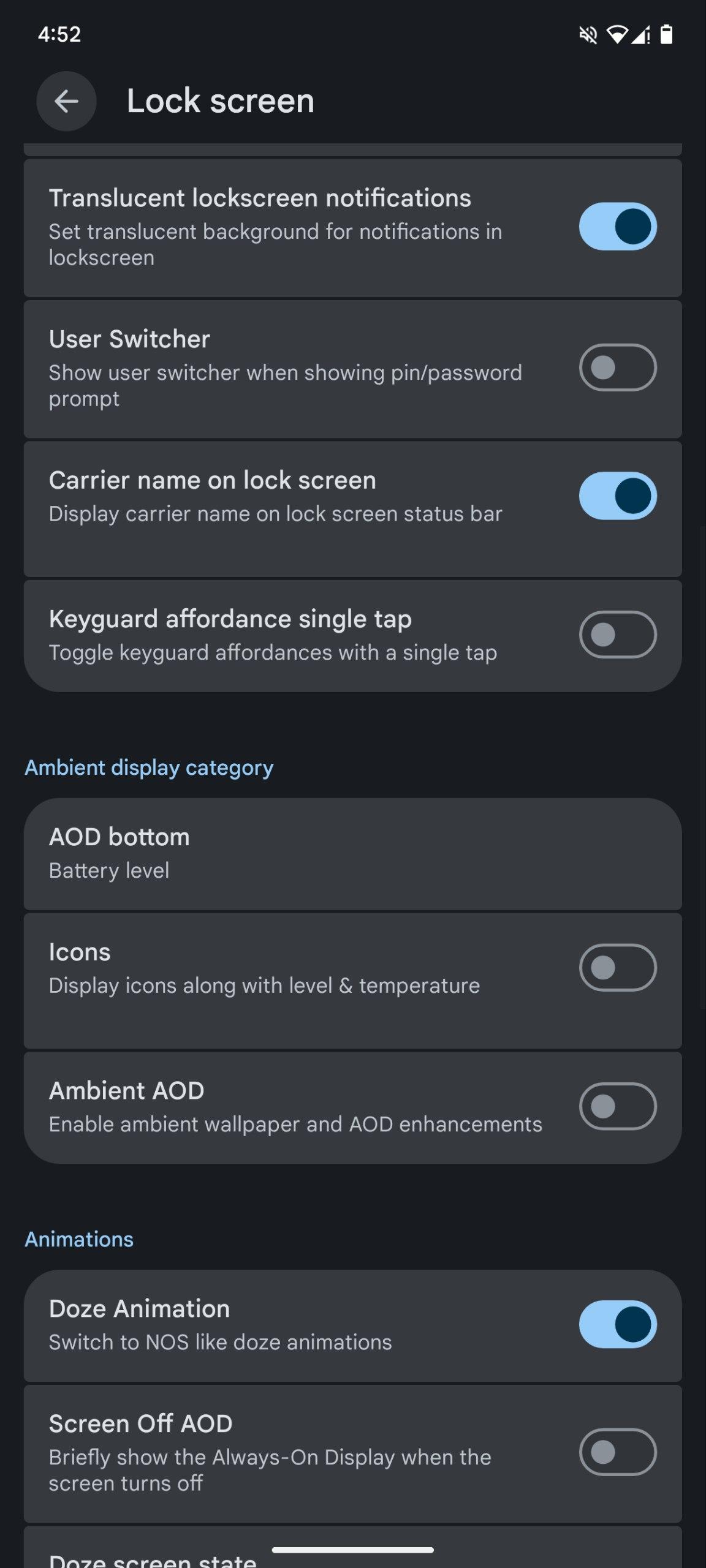Image resolution: width=706 pixels, height=1568 pixels.
Task: Tap the cellular signal icon
Action: tap(641, 36)
